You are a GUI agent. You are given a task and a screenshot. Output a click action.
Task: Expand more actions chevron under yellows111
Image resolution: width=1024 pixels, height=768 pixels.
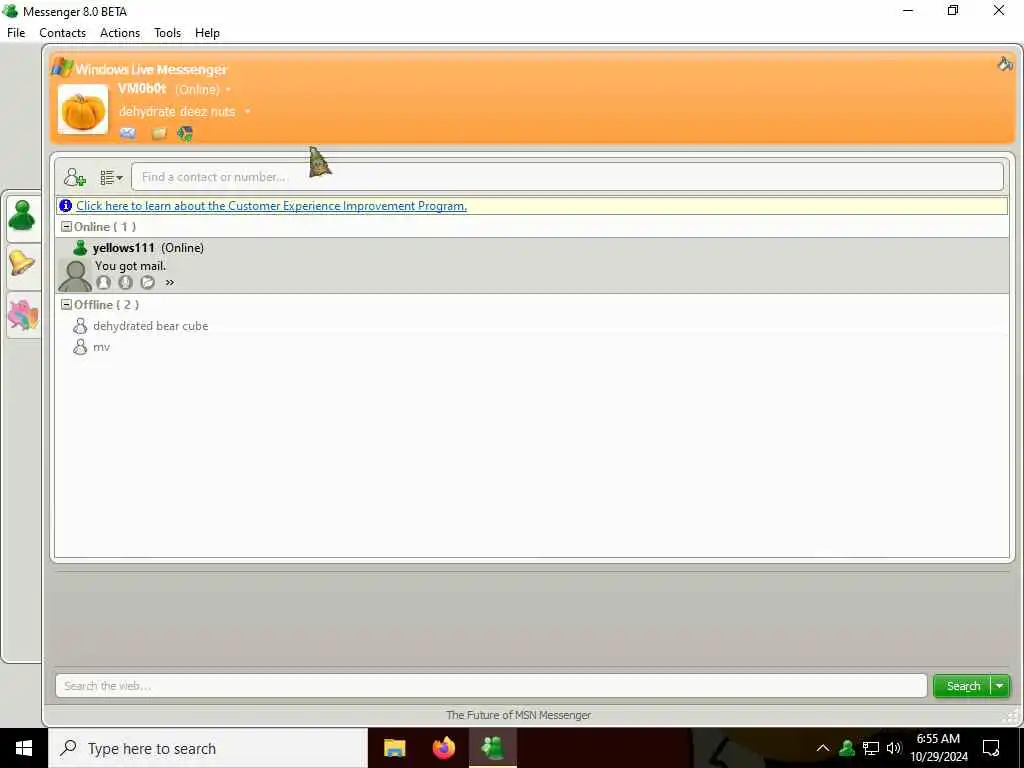(x=170, y=283)
